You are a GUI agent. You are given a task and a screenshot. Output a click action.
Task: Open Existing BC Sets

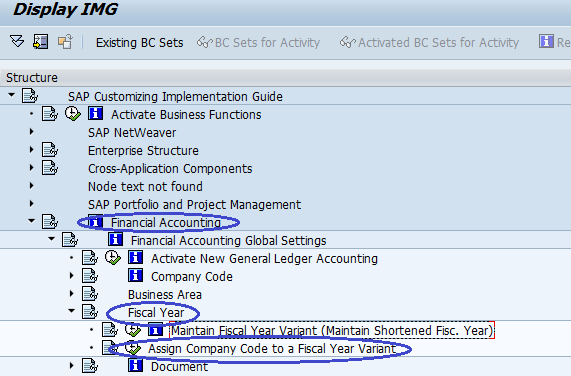click(139, 43)
